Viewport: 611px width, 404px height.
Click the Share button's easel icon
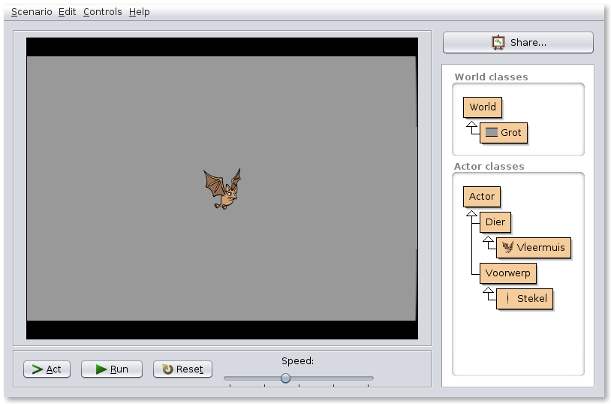pos(498,42)
